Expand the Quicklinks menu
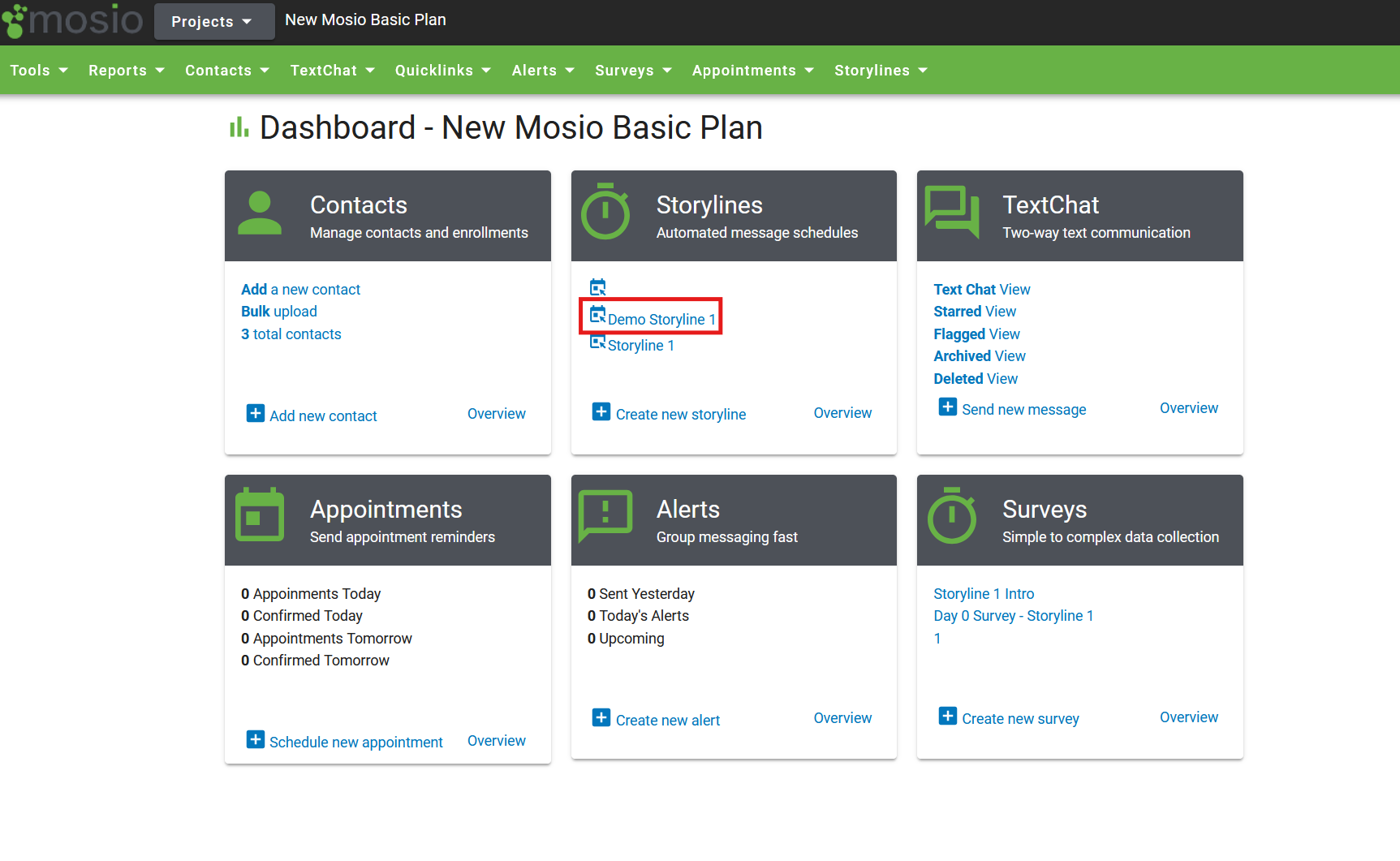Screen dimensions: 1400x861 [x=443, y=71]
